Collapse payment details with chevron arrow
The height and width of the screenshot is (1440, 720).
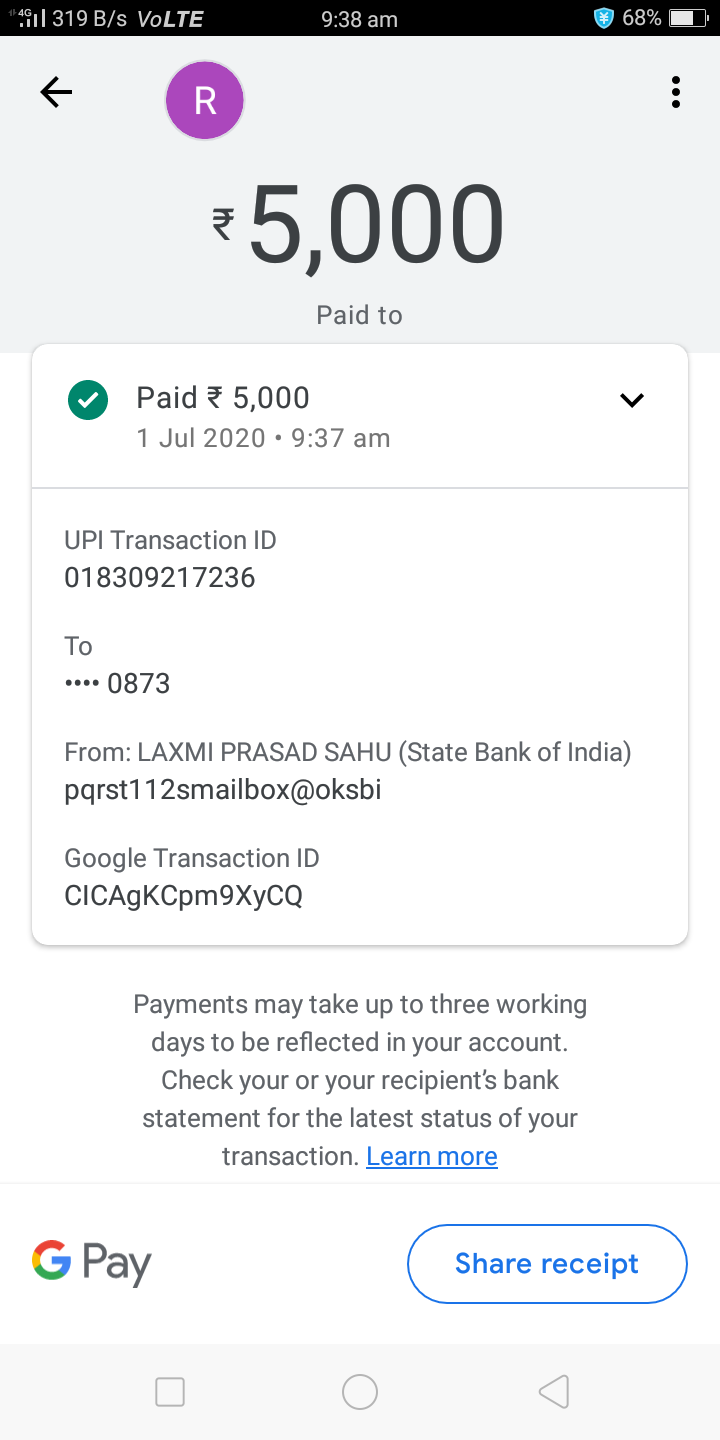click(x=632, y=400)
